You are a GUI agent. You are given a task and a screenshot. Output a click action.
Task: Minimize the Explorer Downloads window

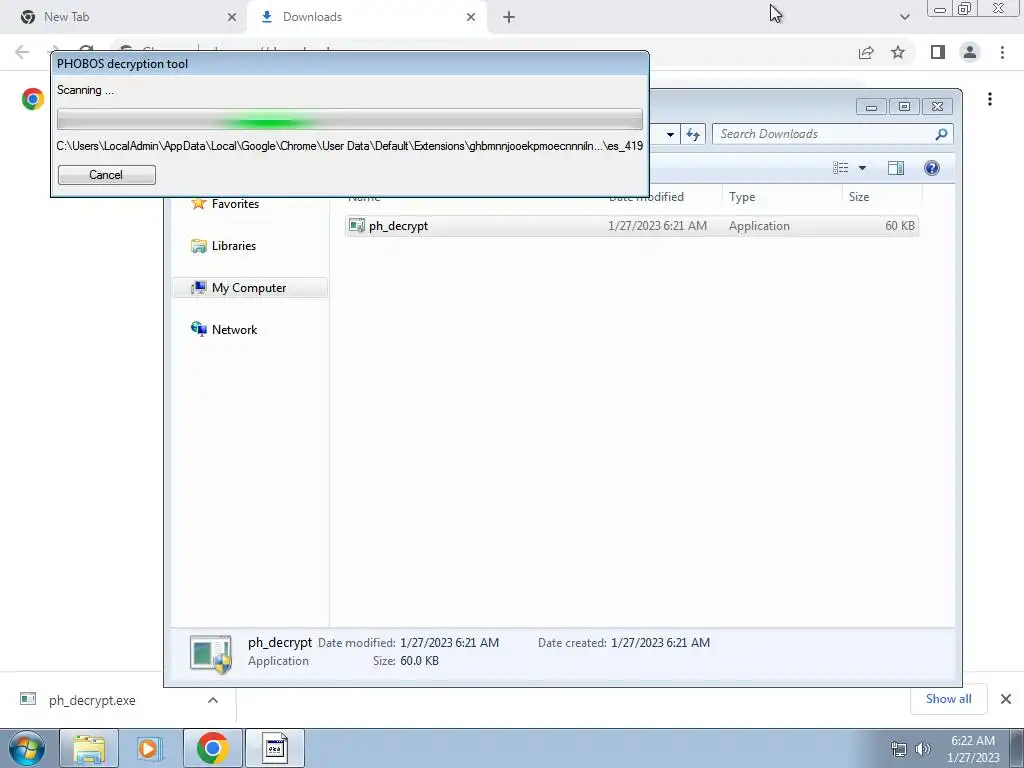point(871,106)
